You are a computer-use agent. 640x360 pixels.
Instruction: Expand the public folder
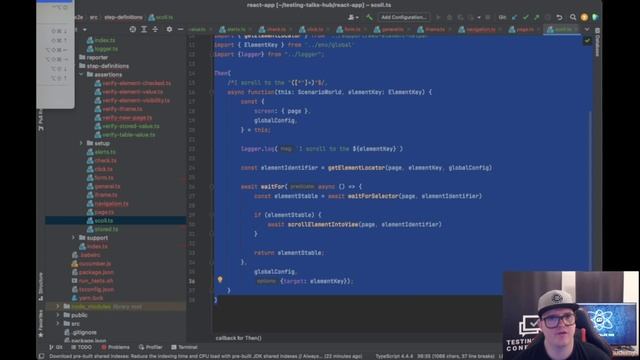coord(58,315)
